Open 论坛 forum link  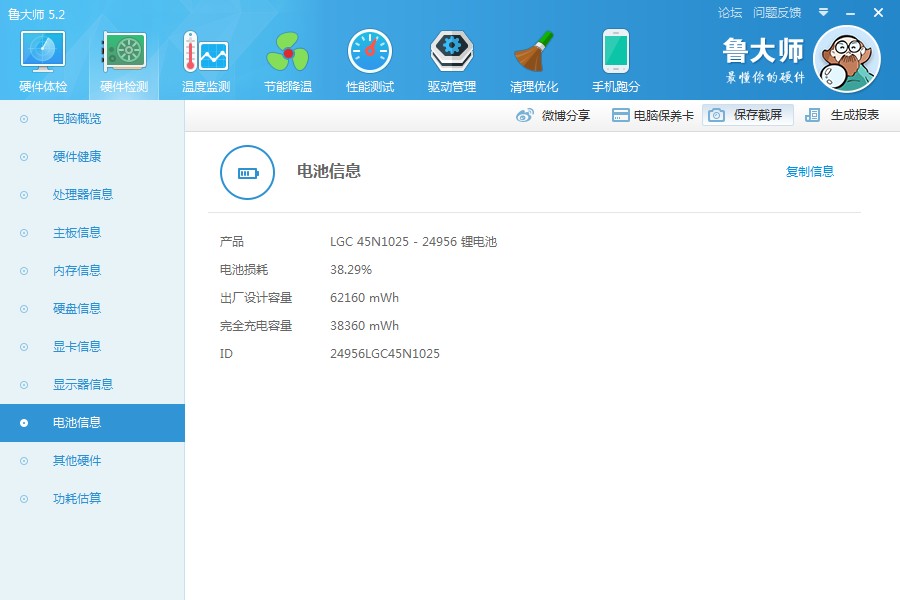pos(730,13)
